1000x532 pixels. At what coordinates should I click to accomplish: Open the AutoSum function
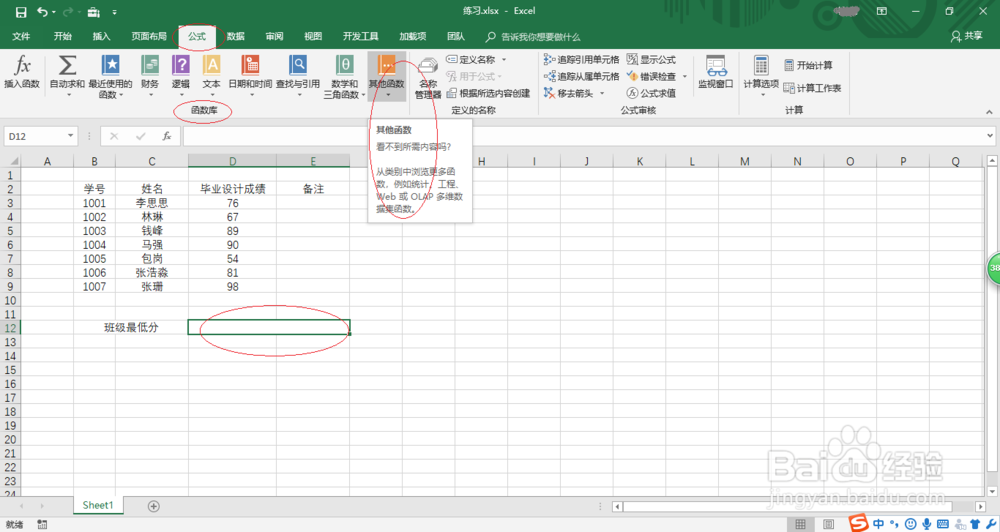pos(67,75)
